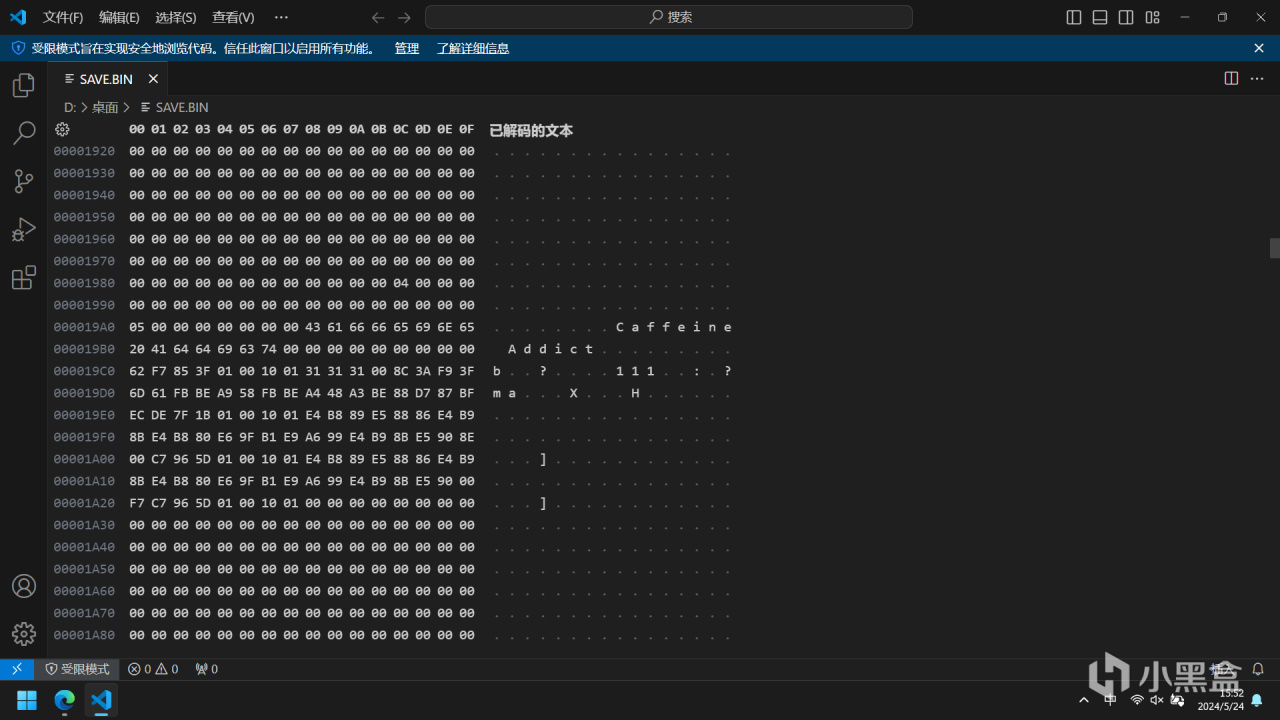Screen dimensions: 1280x720
Task: Focus the 搜索 command center box
Action: click(x=669, y=17)
